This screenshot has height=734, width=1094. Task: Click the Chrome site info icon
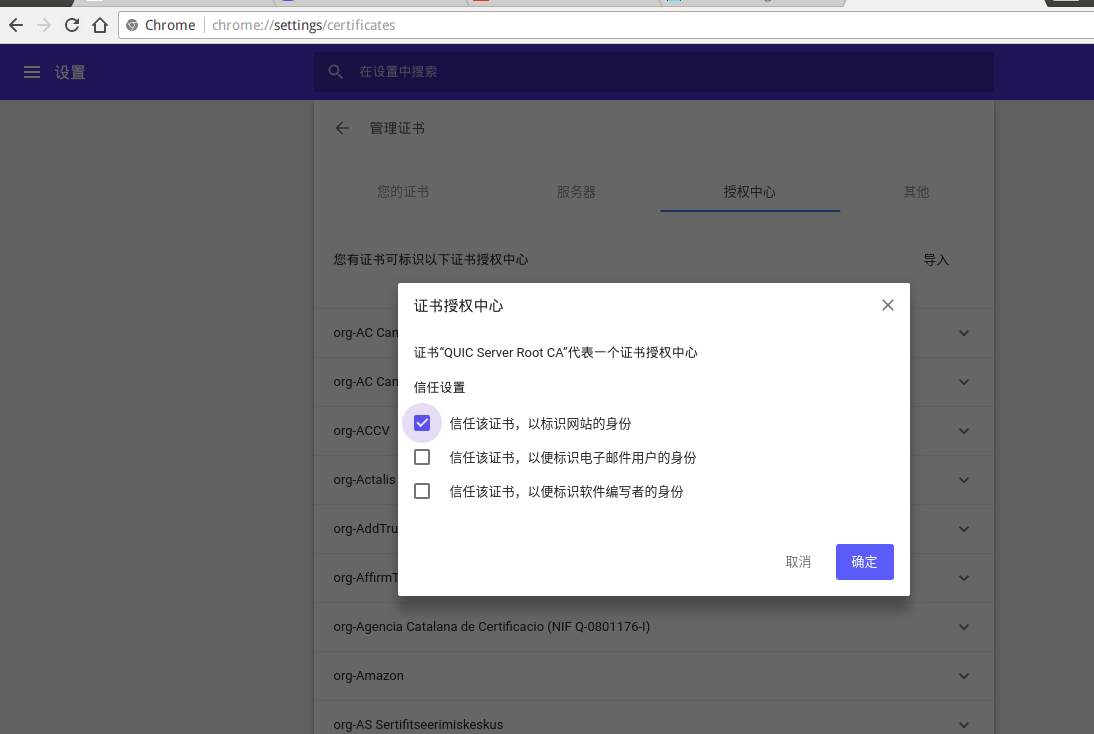[132, 25]
